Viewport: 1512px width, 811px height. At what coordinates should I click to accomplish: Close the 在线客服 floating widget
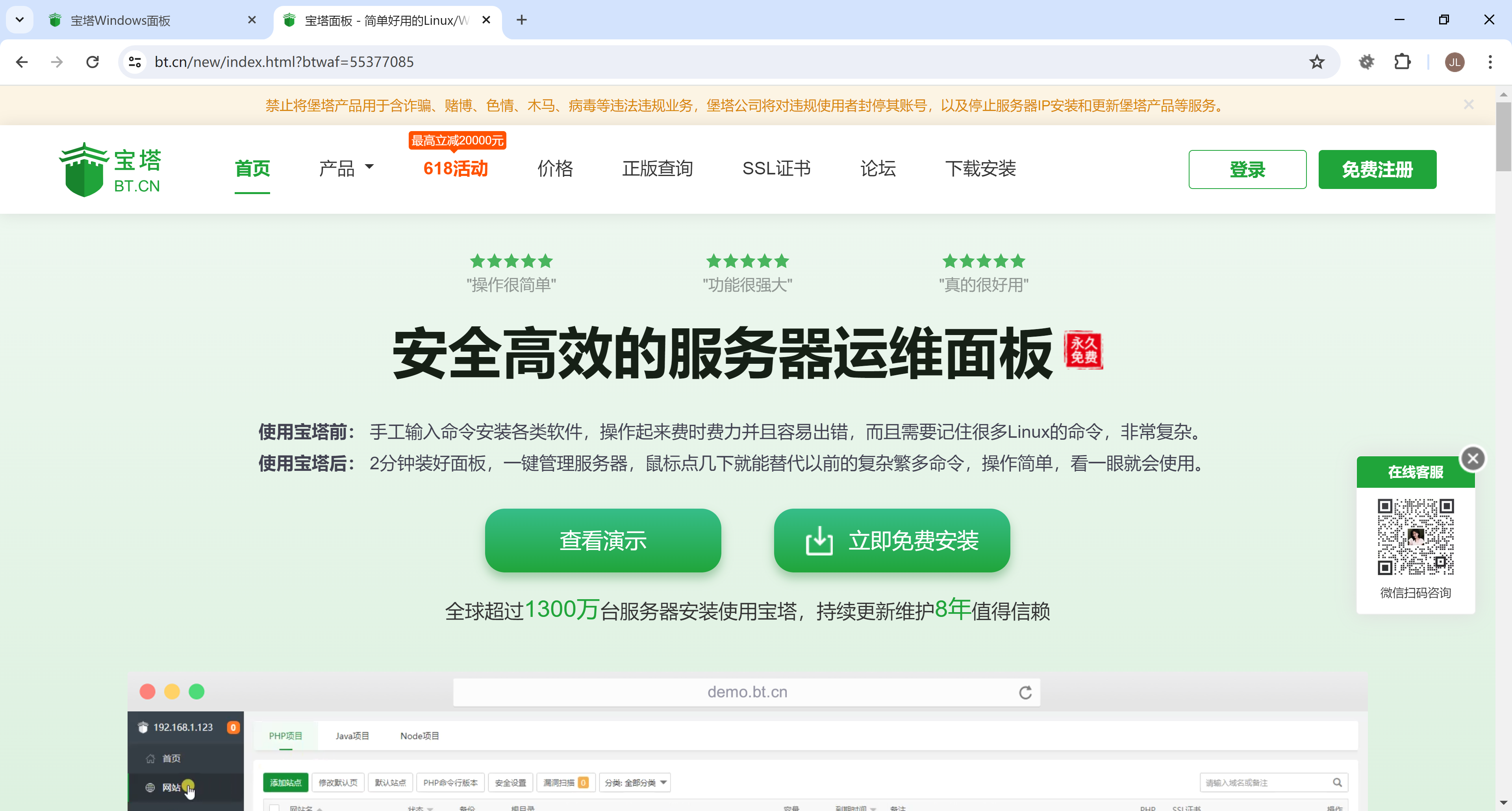(1473, 458)
